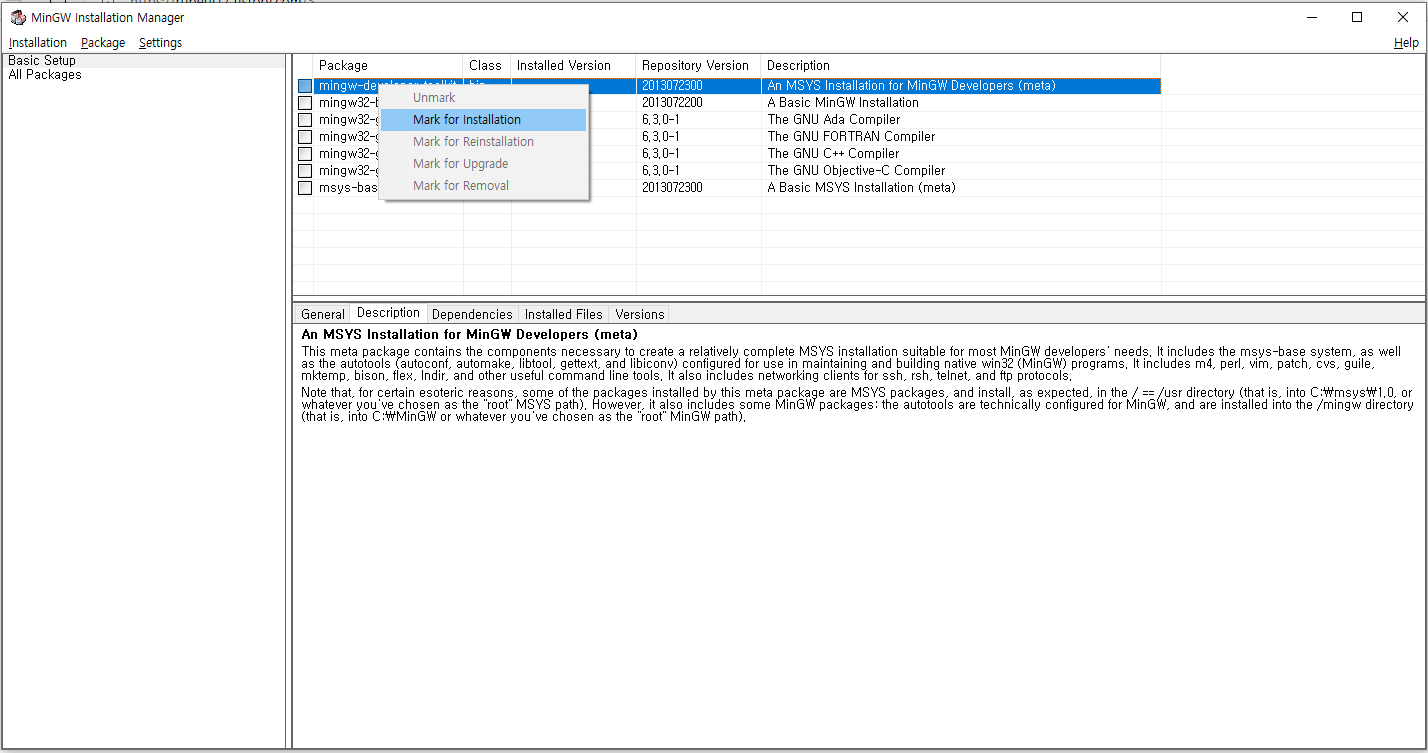Open the Settings menu
Image resolution: width=1428 pixels, height=753 pixels.
tap(160, 43)
